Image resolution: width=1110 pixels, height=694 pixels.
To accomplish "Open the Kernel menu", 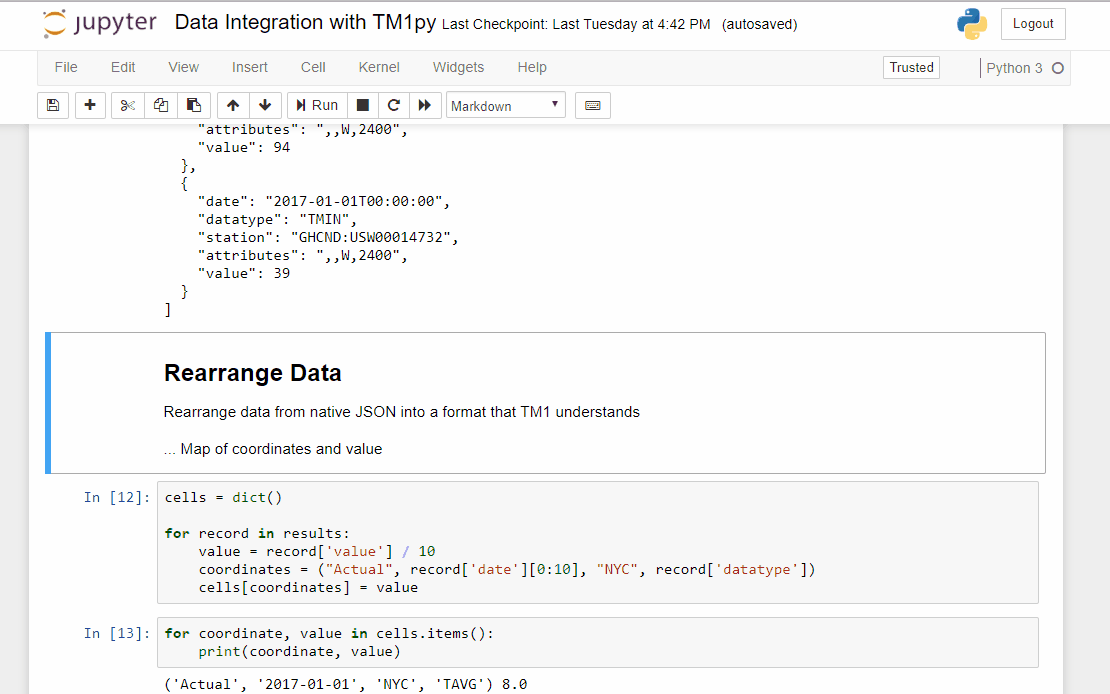I will [x=379, y=67].
